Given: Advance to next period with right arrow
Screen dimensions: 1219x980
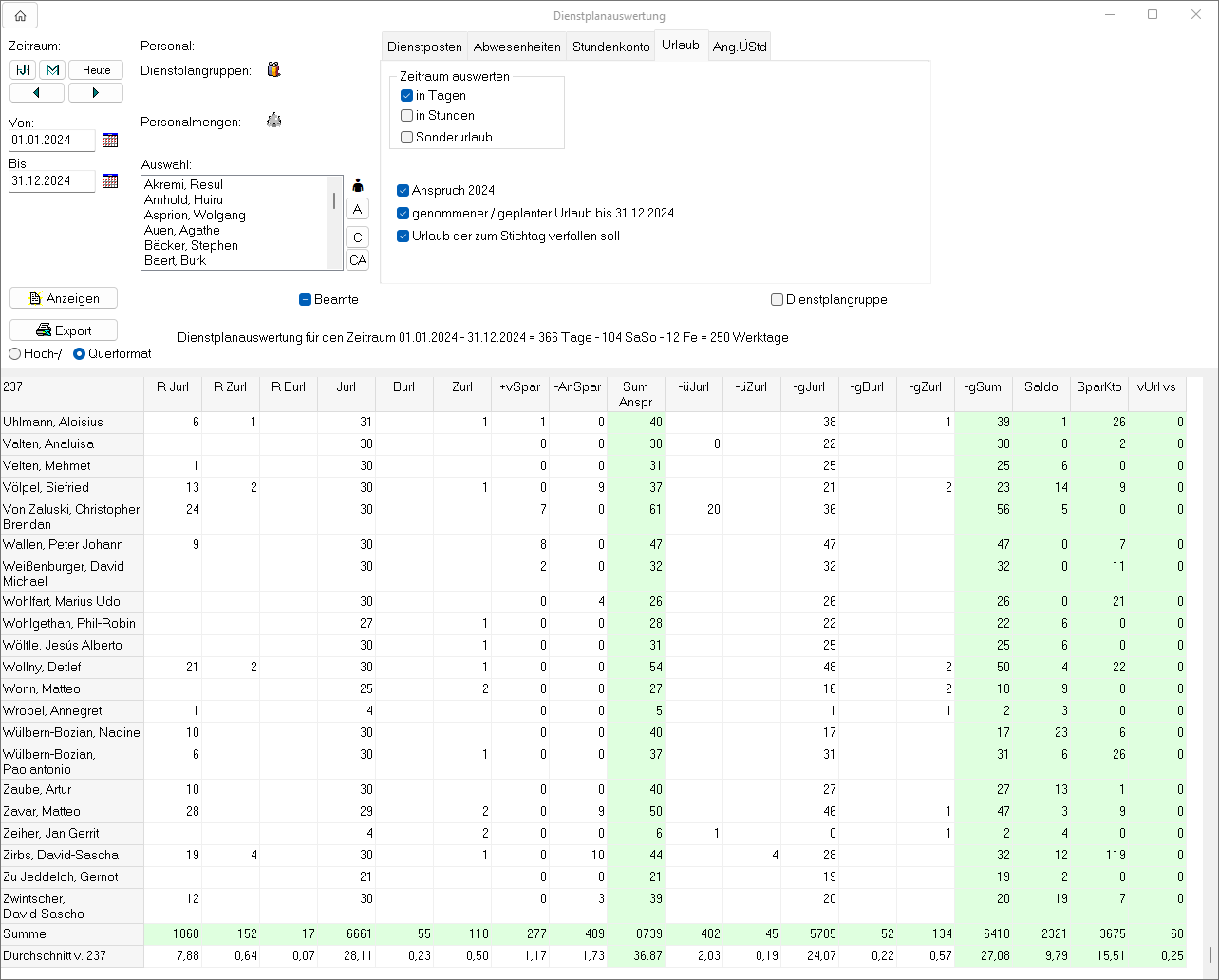Looking at the screenshot, I should [x=96, y=92].
